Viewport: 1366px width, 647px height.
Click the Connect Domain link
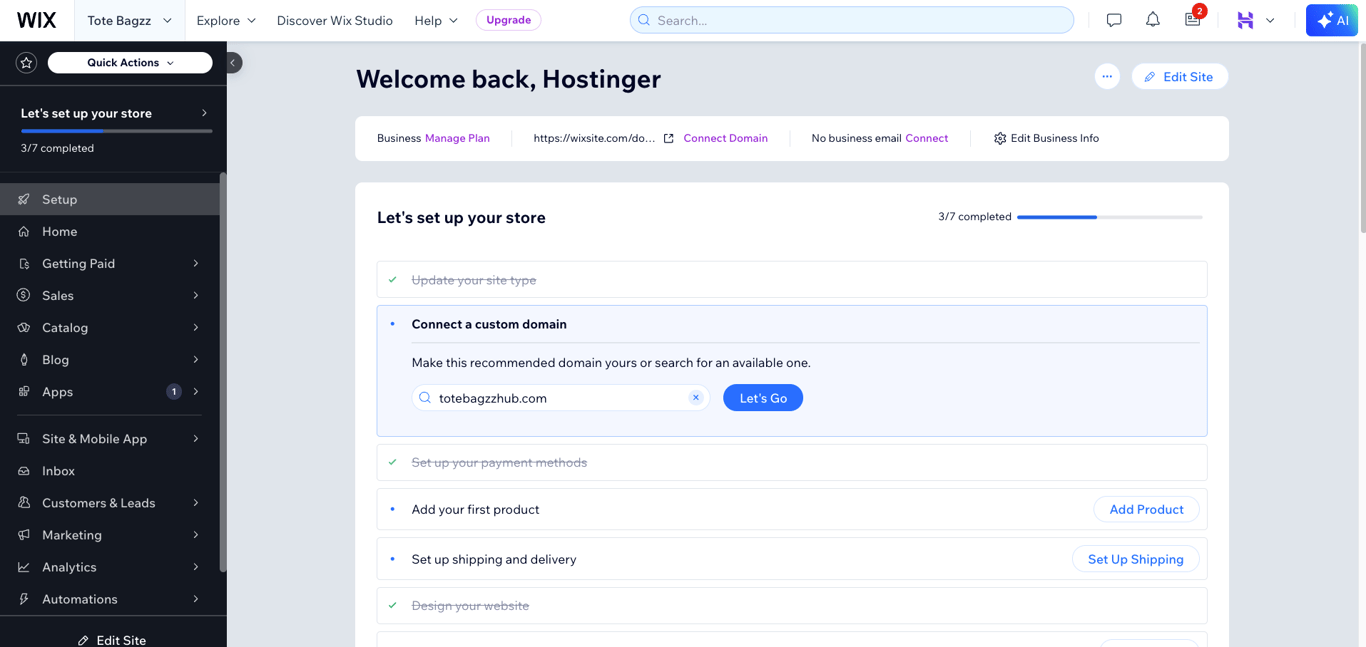(x=725, y=138)
